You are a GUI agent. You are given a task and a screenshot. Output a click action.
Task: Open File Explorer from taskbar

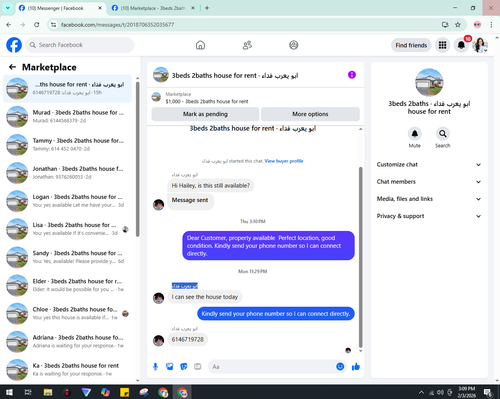click(x=48, y=392)
